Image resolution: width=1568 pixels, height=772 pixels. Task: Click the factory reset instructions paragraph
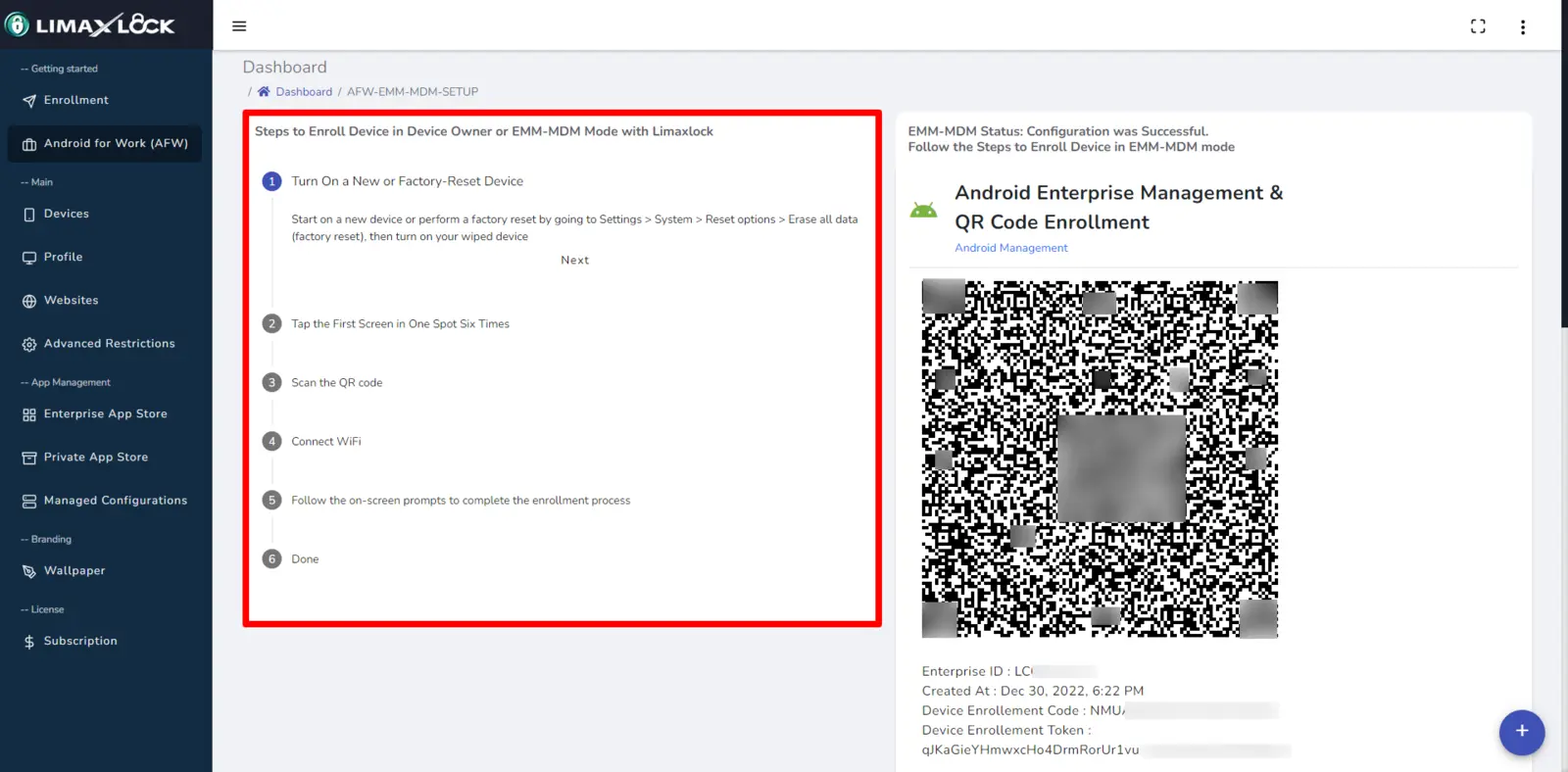pos(574,228)
